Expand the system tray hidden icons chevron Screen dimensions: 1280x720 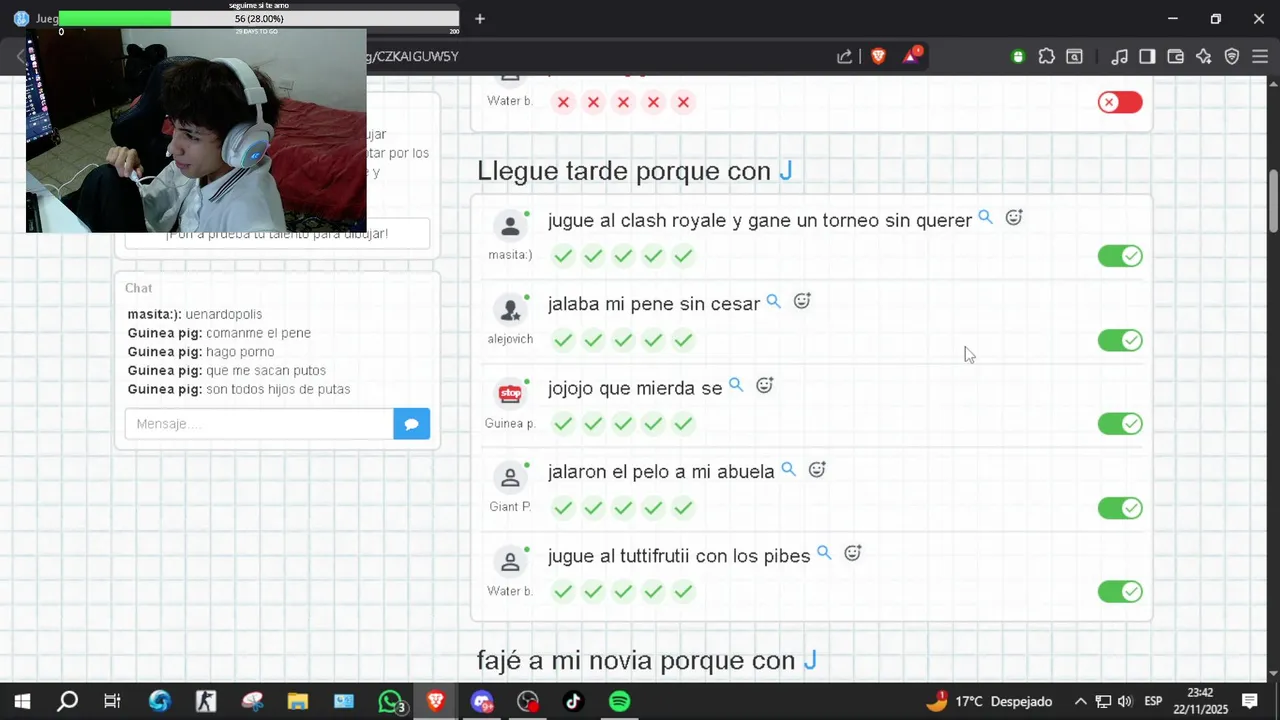(1080, 701)
